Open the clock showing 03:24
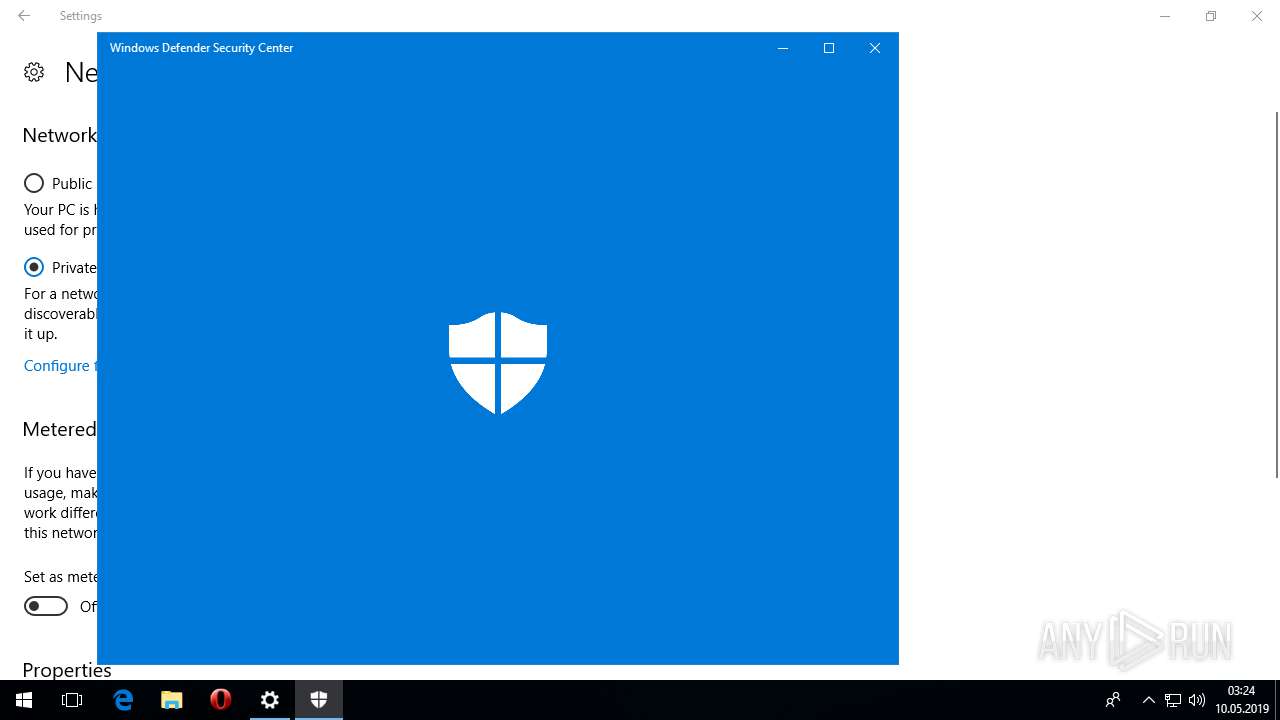This screenshot has height=720, width=1280. [1242, 700]
